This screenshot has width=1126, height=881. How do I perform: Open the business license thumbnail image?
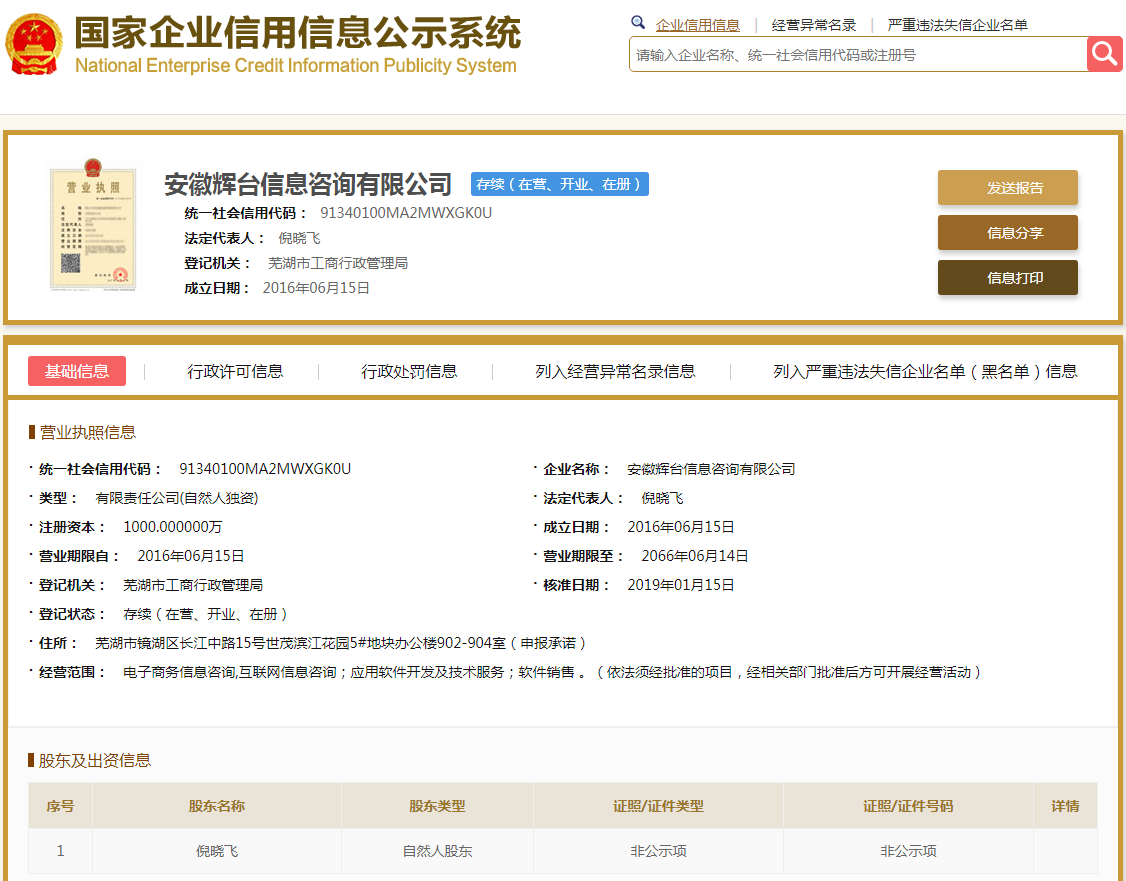92,228
